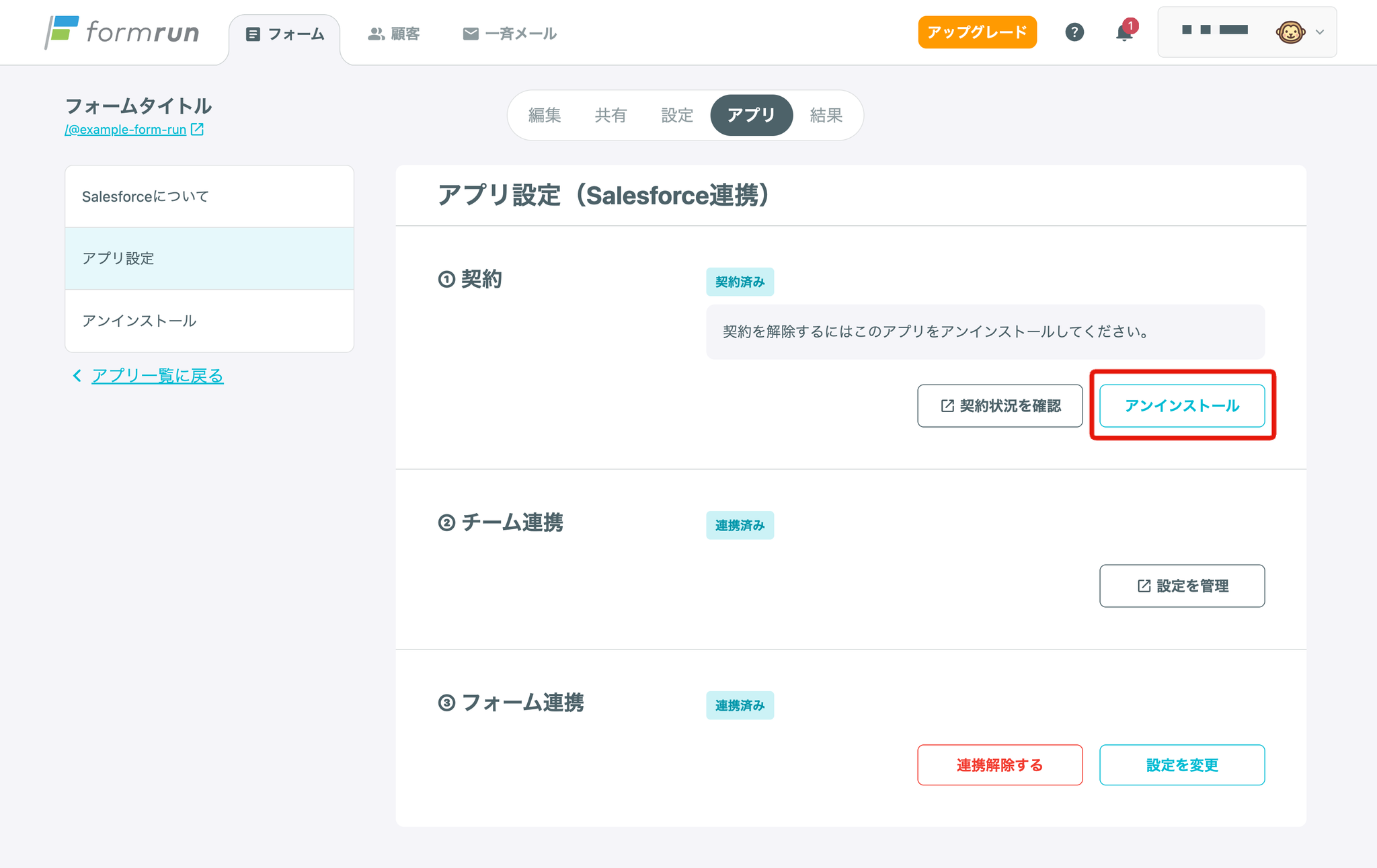Click the アップグレード button
This screenshot has height=868, width=1377.
(x=977, y=32)
